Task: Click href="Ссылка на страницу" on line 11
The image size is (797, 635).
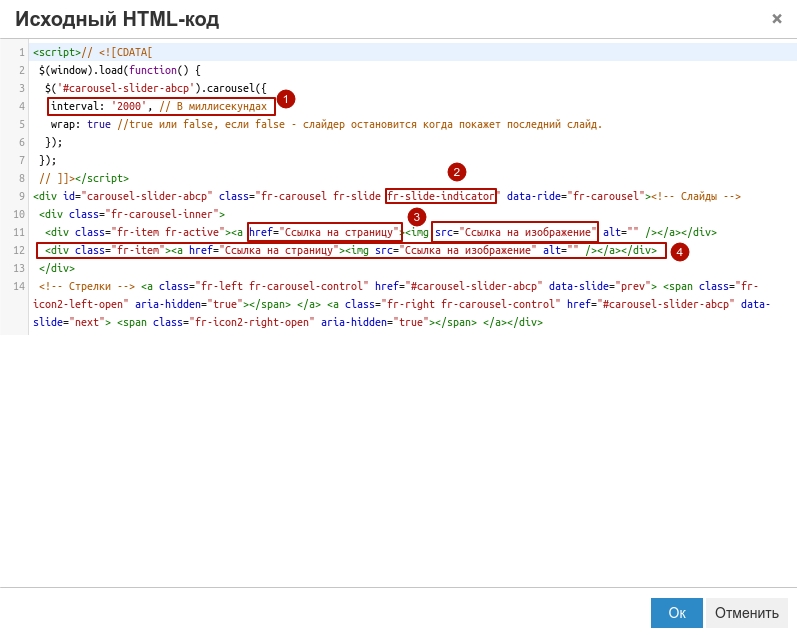Action: click(324, 232)
